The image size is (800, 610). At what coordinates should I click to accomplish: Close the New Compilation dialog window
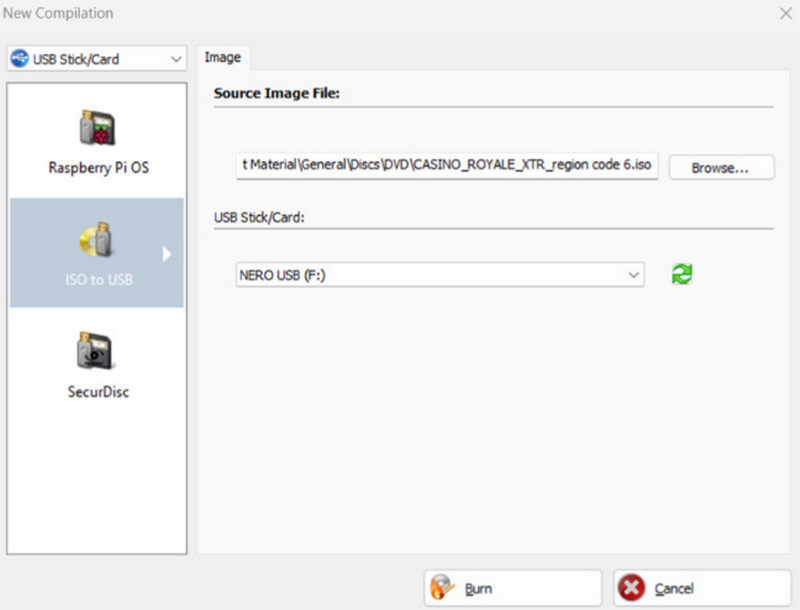tap(783, 13)
